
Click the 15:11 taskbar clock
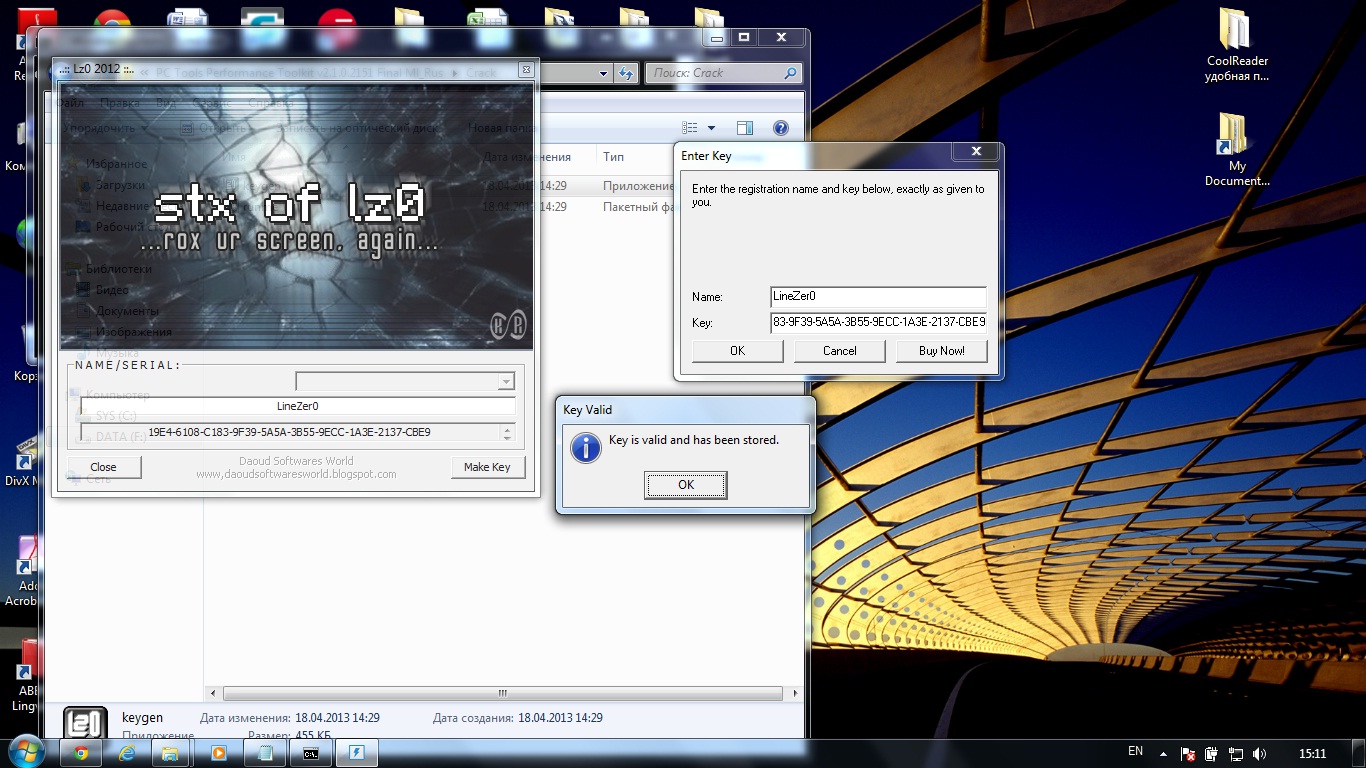click(1312, 754)
